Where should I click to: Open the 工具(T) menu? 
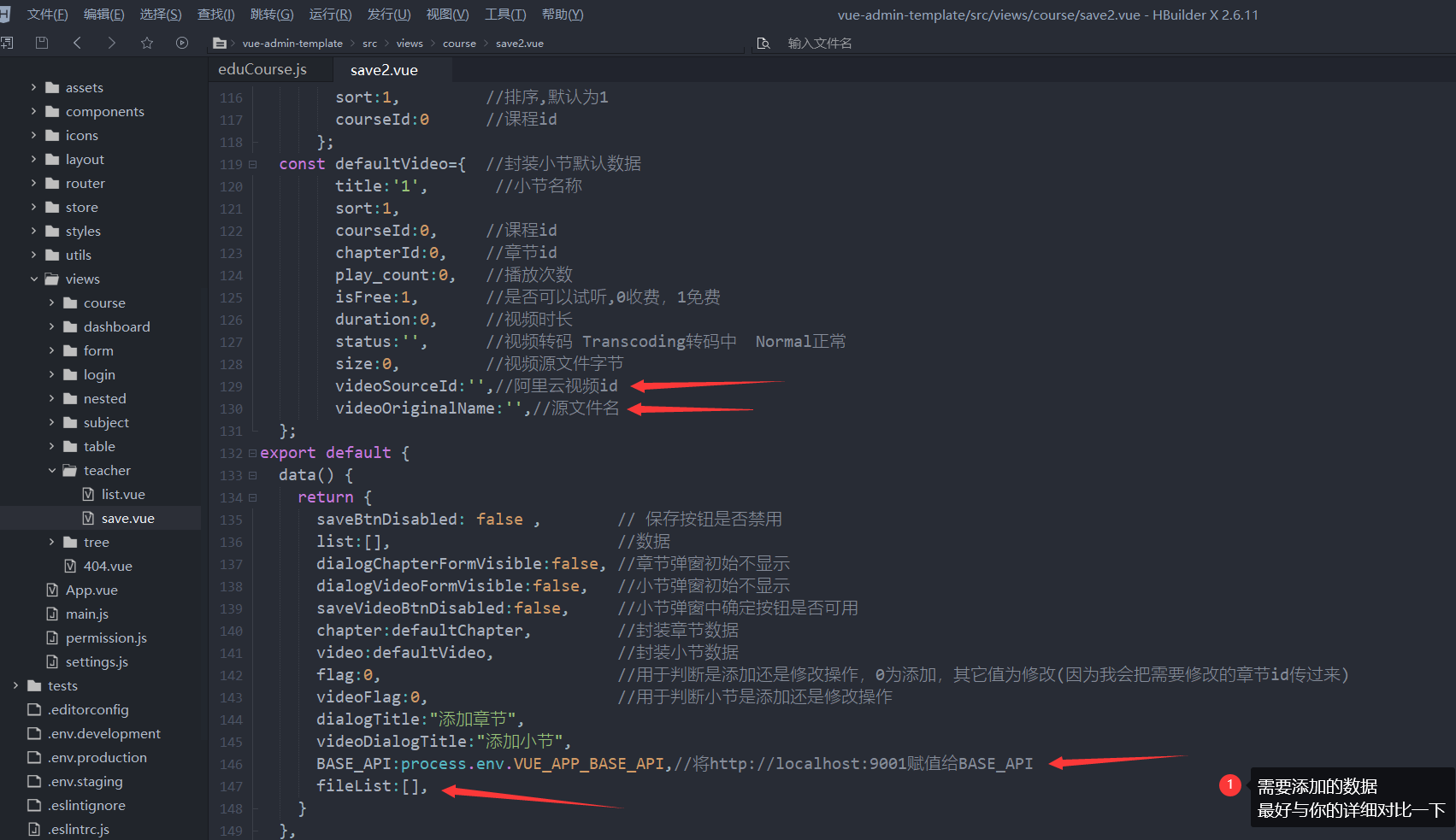pos(505,15)
